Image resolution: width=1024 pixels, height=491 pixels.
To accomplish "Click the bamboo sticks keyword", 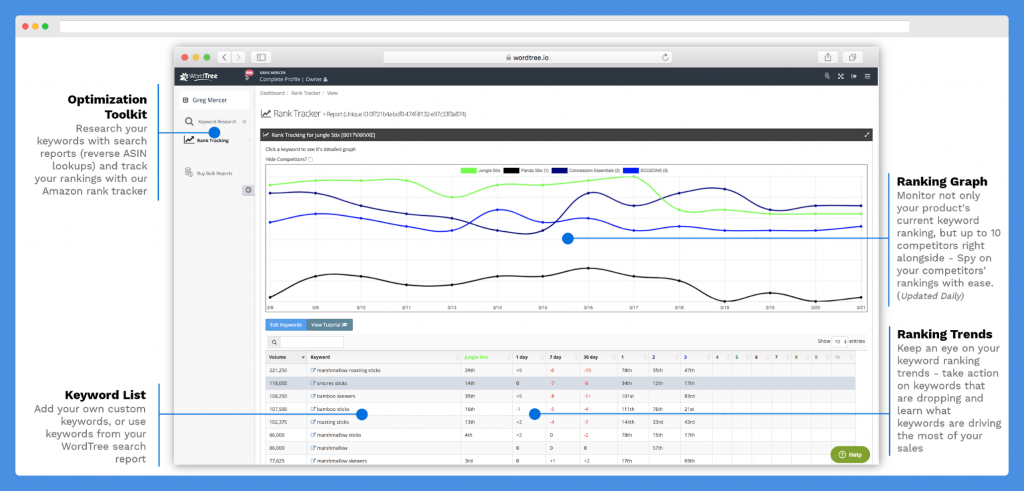I will pos(332,409).
